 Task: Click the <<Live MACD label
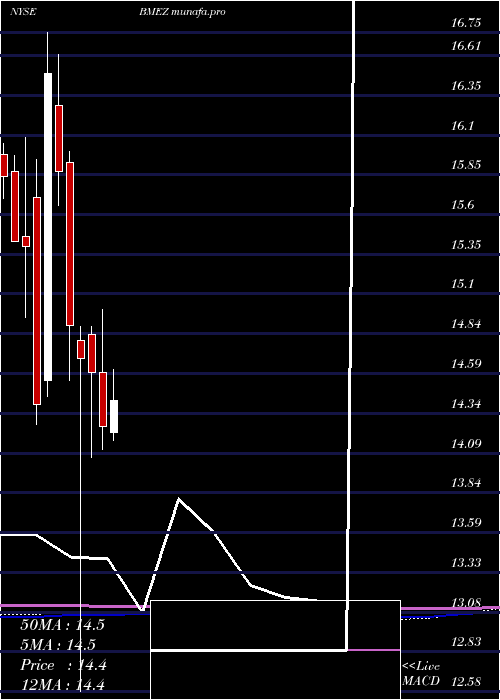click(421, 673)
